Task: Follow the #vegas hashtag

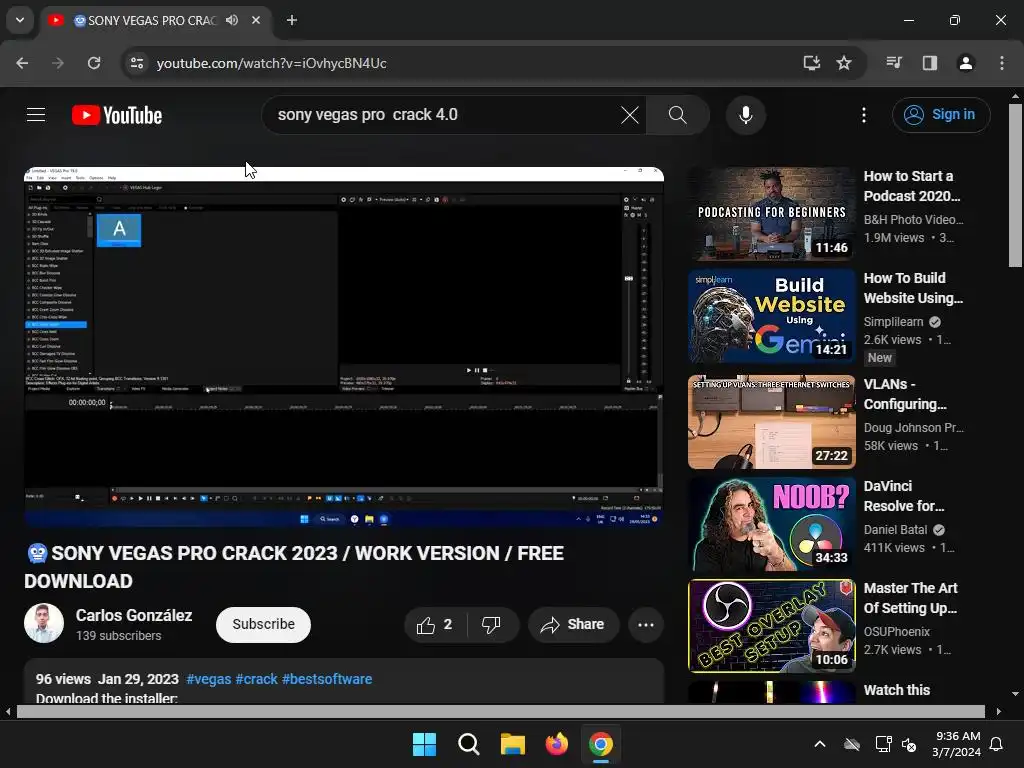Action: (208, 679)
